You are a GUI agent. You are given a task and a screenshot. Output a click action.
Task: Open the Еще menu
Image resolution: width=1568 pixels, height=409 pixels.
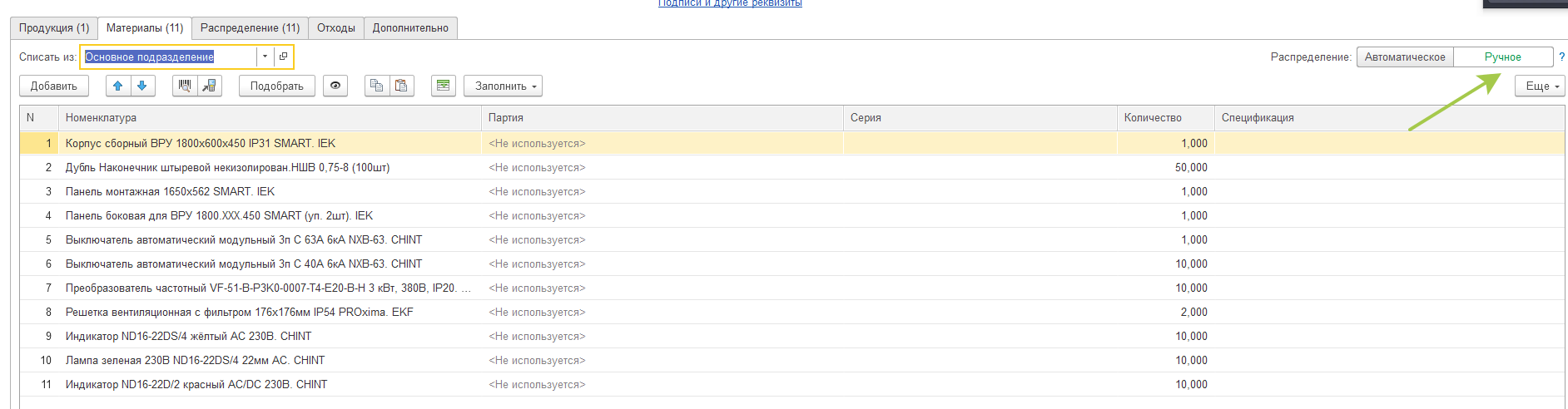pyautogui.click(x=1541, y=86)
